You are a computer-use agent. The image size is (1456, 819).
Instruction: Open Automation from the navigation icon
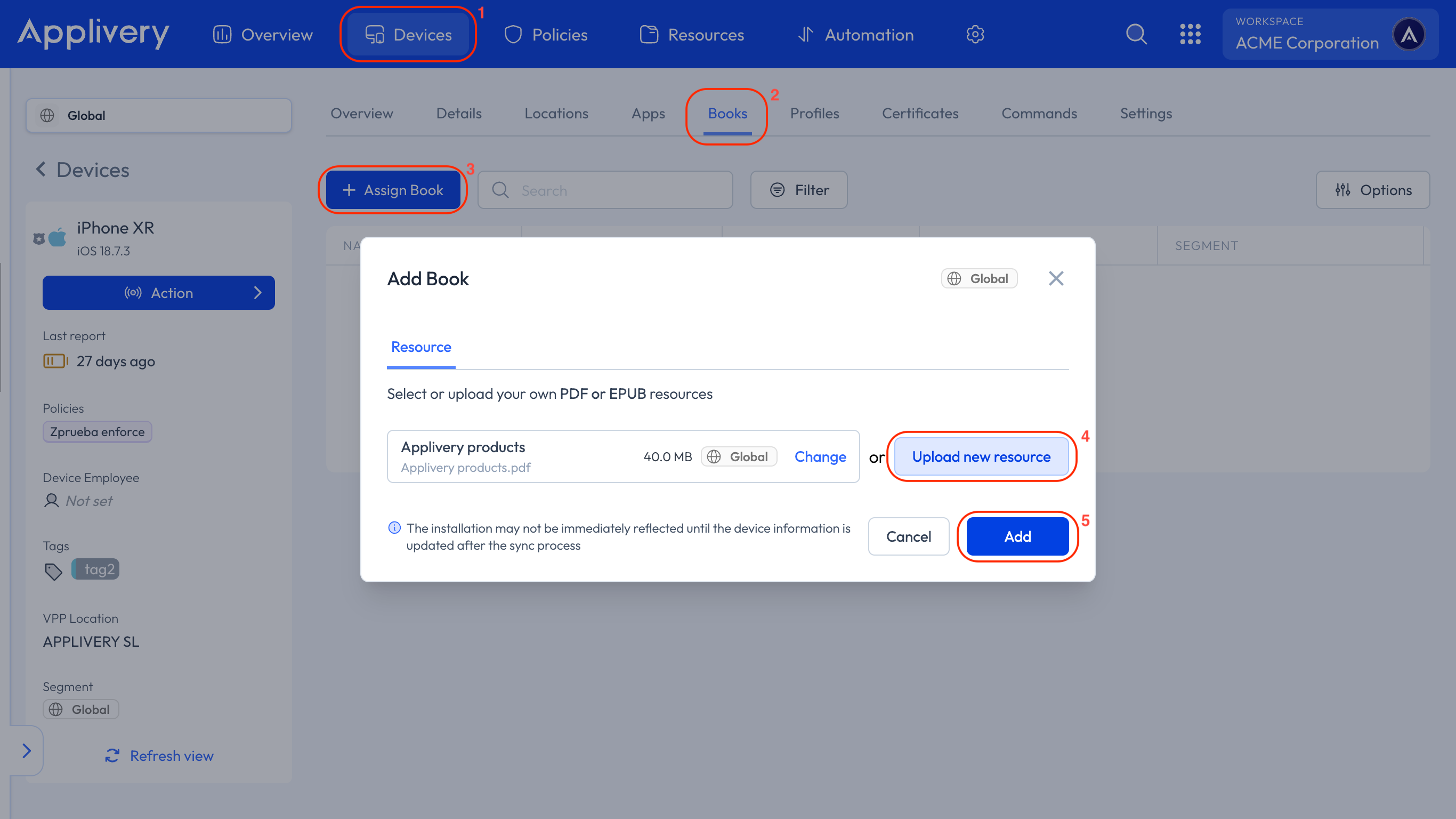pos(806,34)
